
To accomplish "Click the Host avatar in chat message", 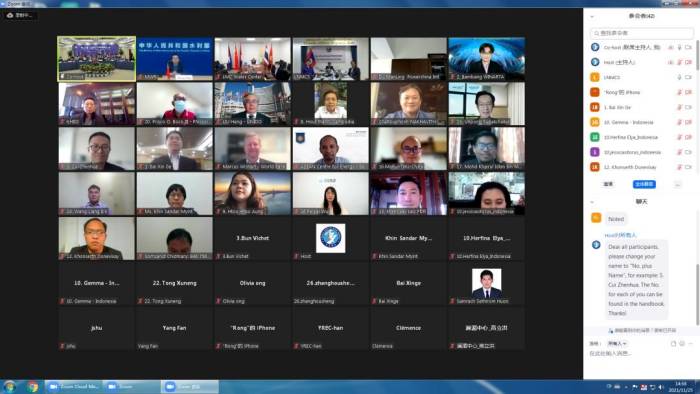I will [x=596, y=245].
